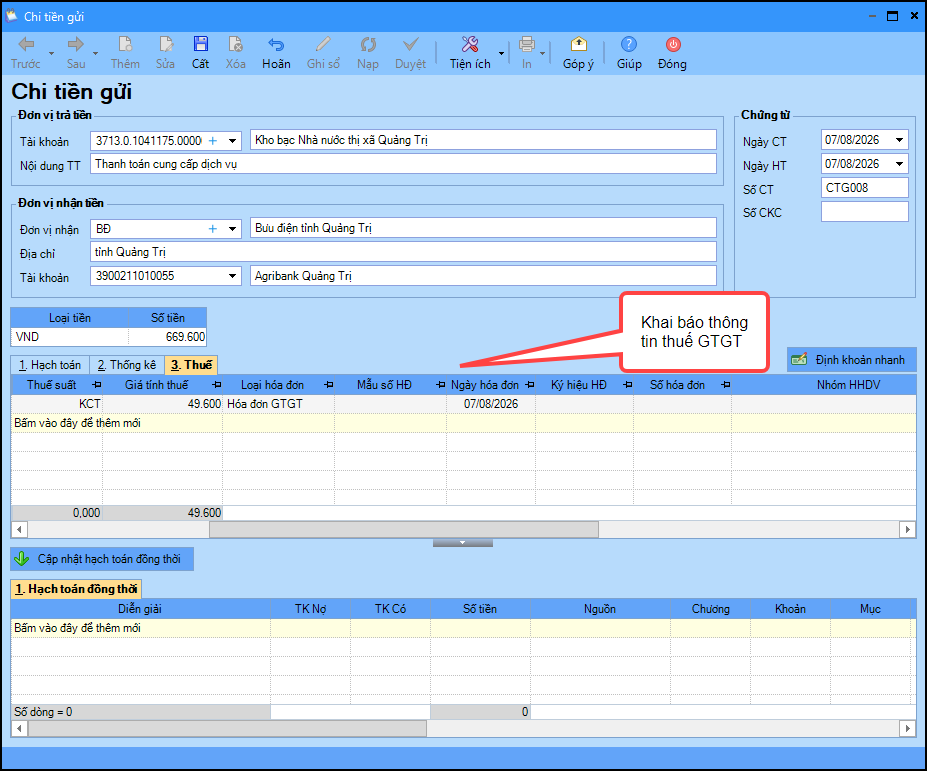Click the Số CKC input field
This screenshot has height=771, width=927.
[x=864, y=212]
